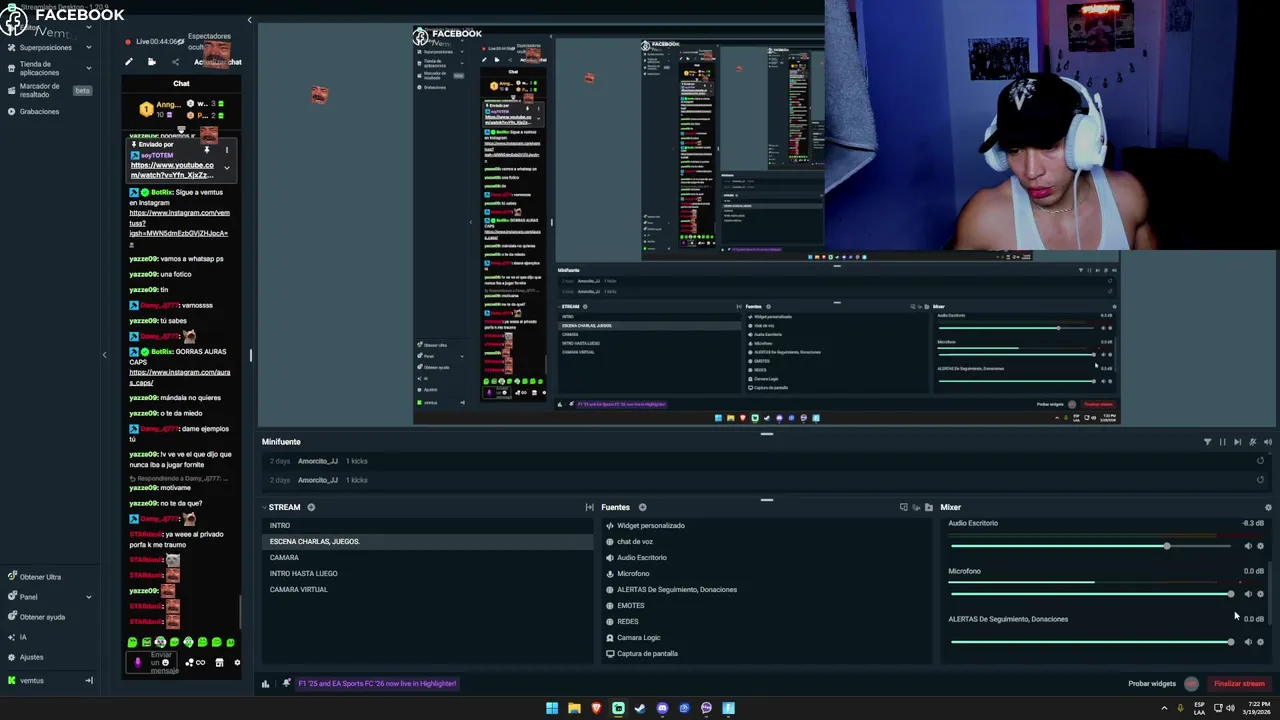This screenshot has height=720, width=1280.
Task: Mute ALERTAS De Seguimiento, Donaciones audio
Action: [x=1247, y=642]
